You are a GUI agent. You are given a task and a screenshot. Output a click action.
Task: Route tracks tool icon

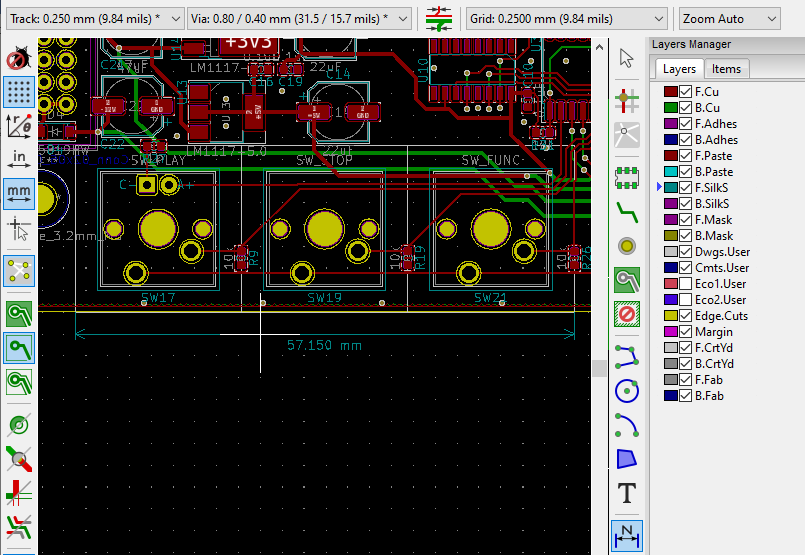click(627, 212)
